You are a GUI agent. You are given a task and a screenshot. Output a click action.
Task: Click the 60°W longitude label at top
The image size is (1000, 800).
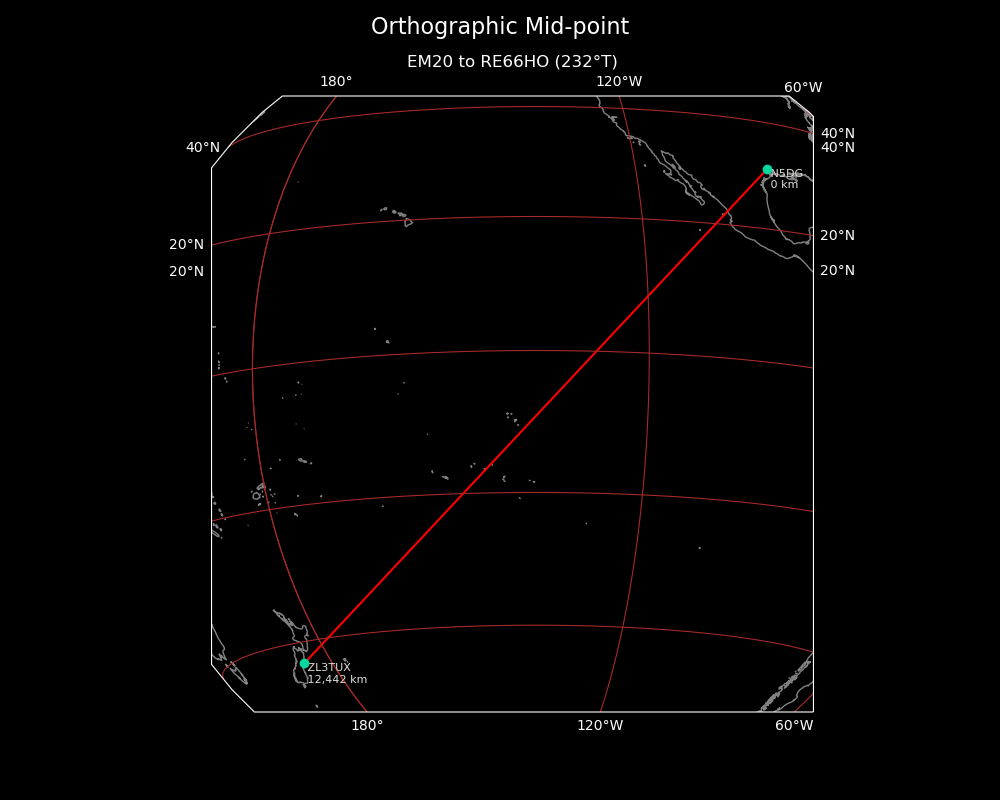[x=803, y=88]
